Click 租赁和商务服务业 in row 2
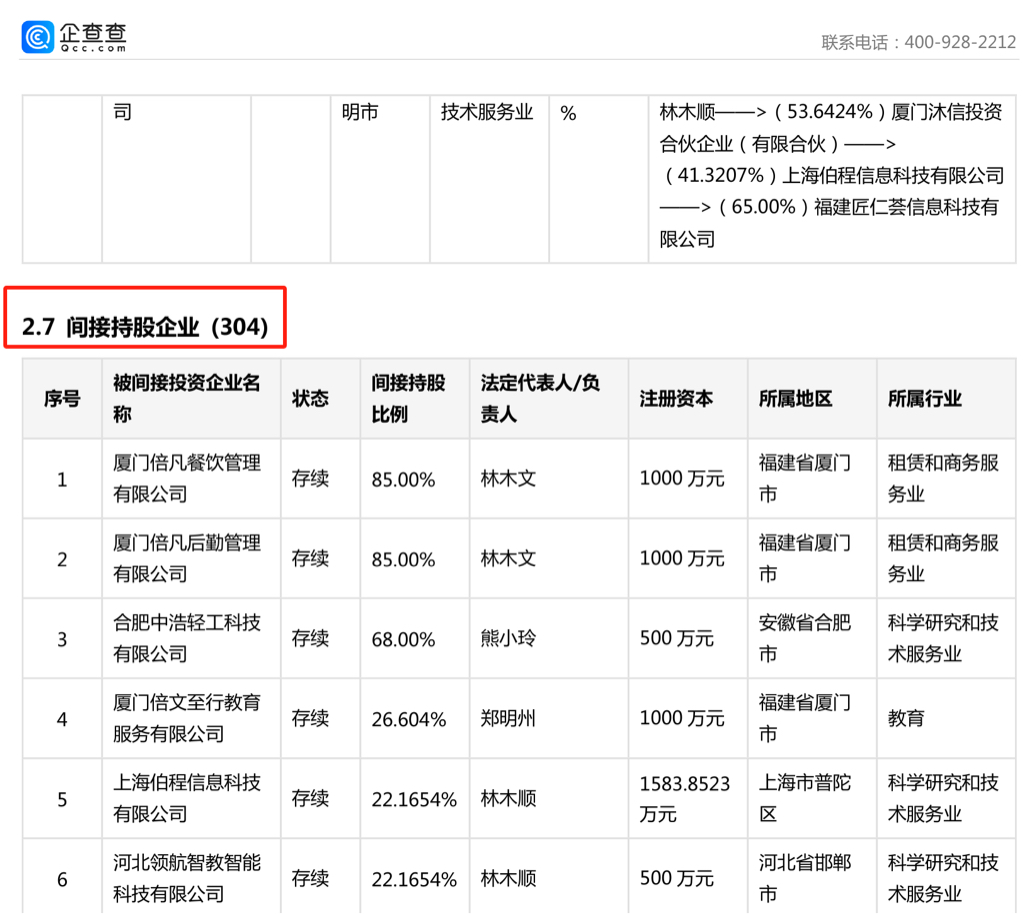Screen dimensions: 1024x914 click(943, 558)
